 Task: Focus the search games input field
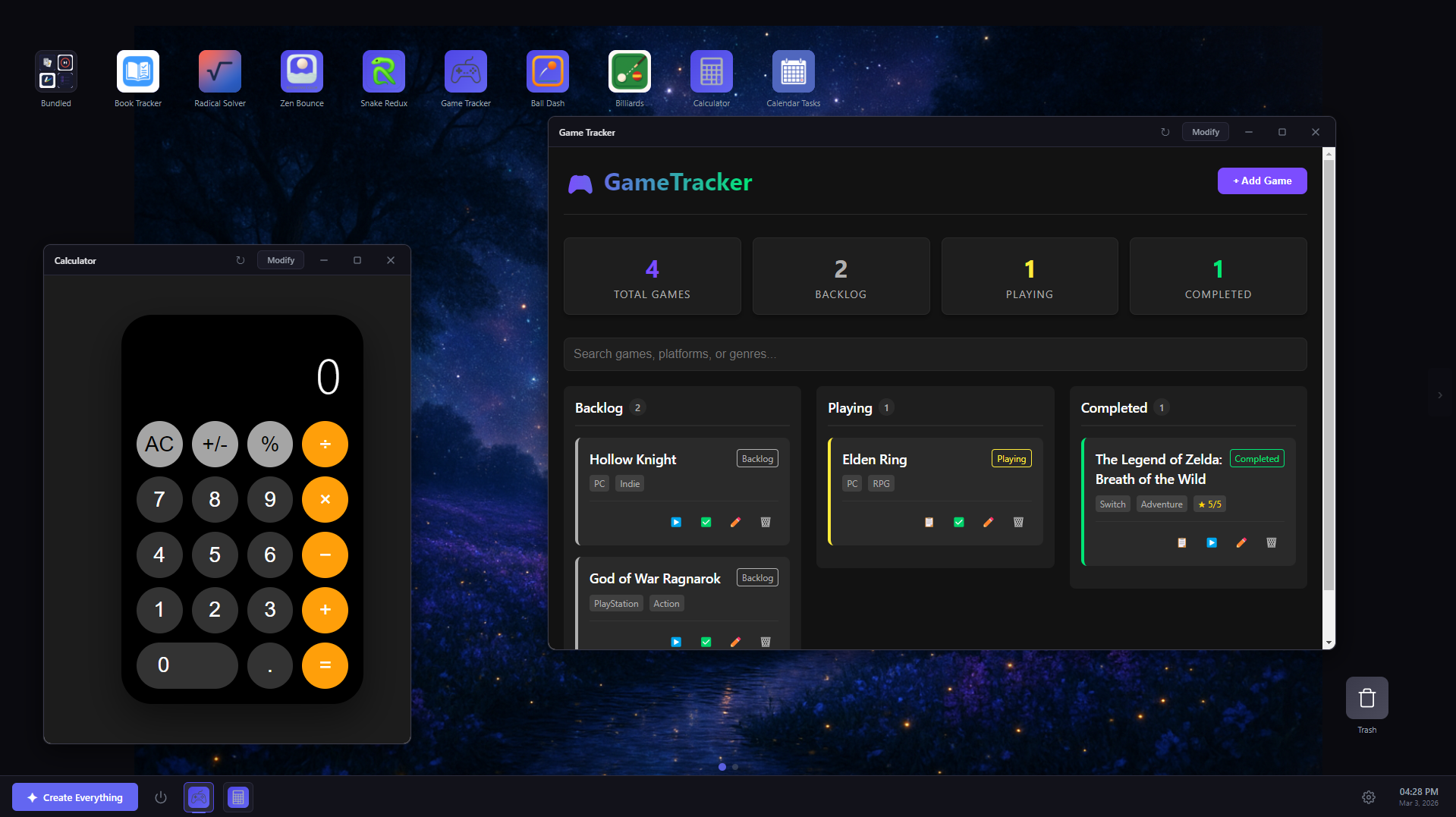point(935,354)
